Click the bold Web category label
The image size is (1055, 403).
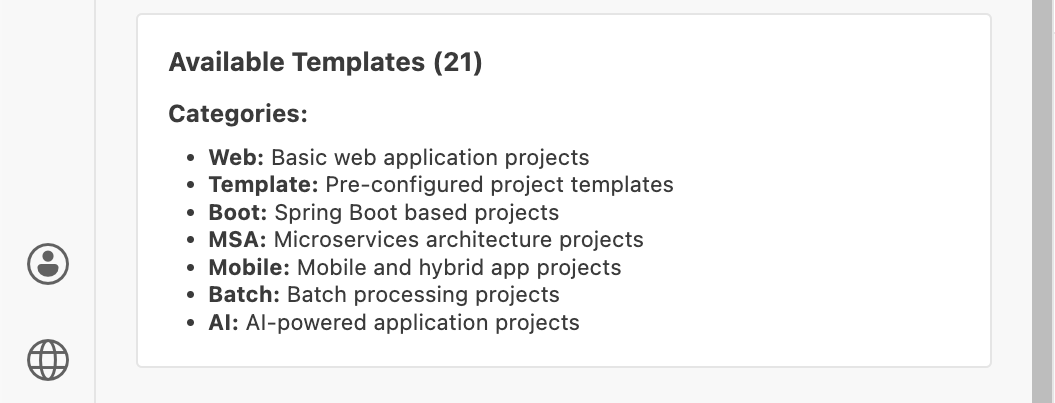(x=236, y=158)
